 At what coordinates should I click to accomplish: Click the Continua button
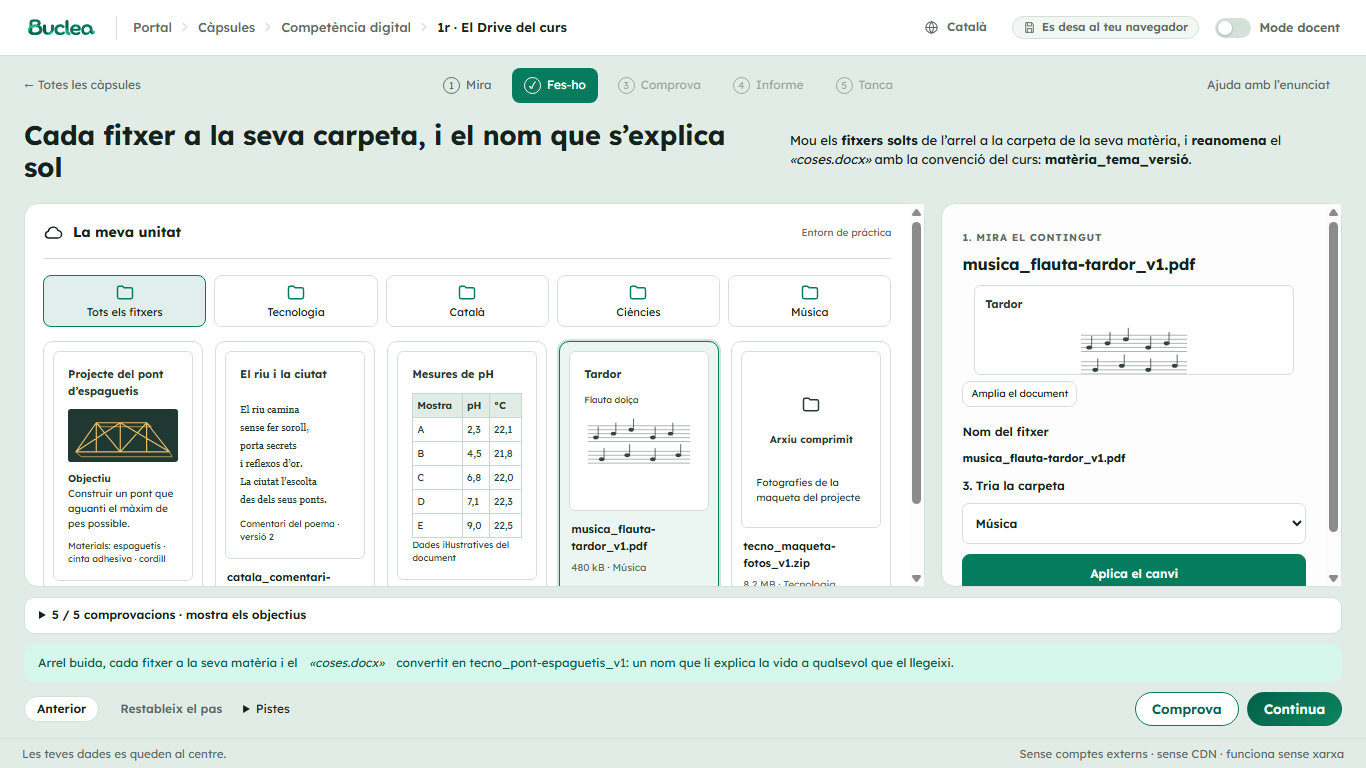click(x=1294, y=709)
